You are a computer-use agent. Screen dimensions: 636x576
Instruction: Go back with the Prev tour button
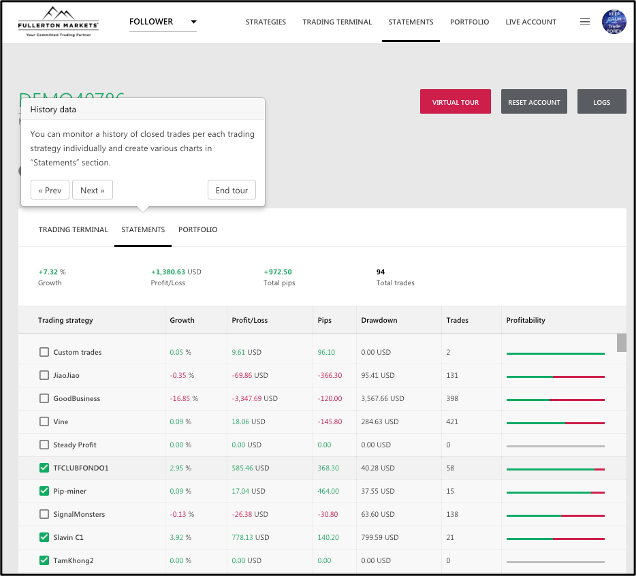pos(50,190)
